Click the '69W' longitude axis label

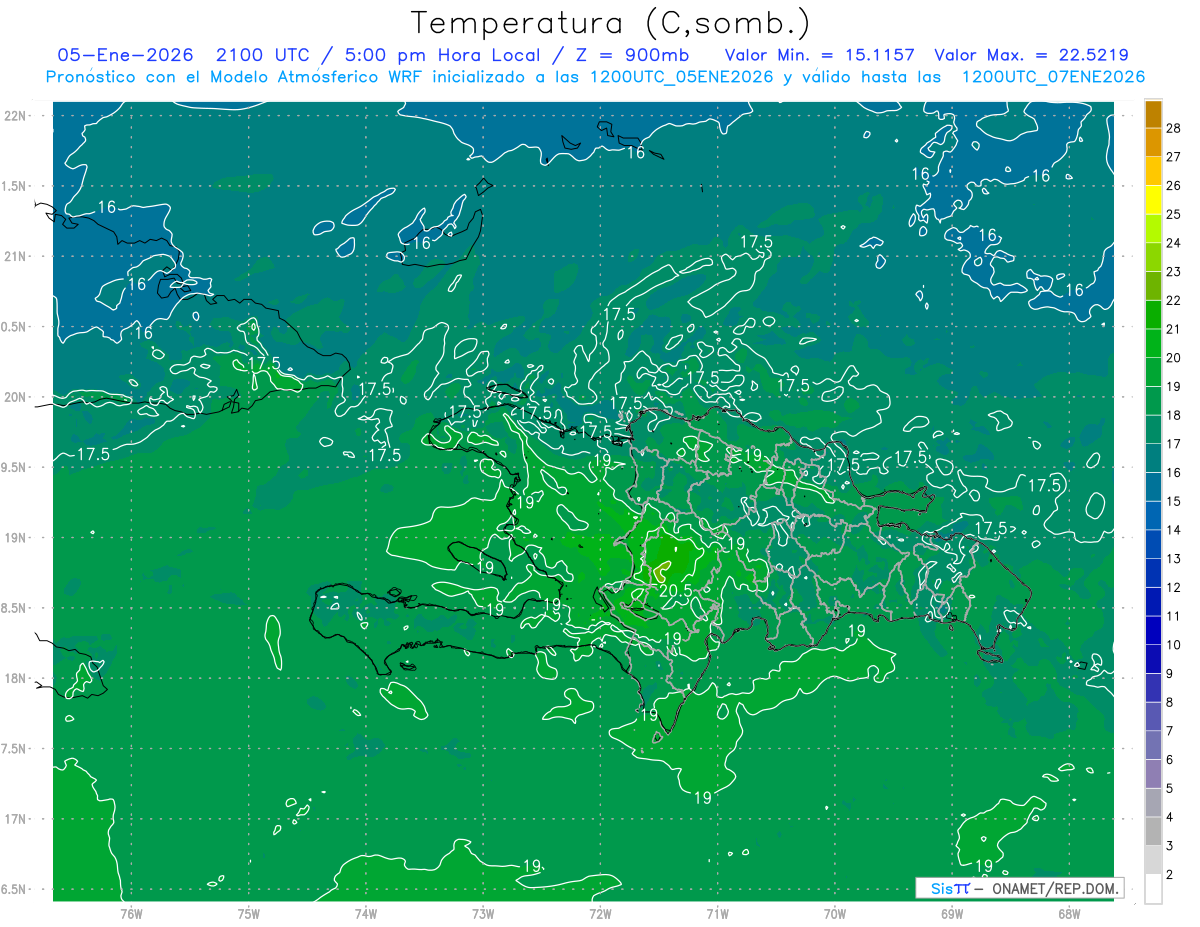coord(952,914)
